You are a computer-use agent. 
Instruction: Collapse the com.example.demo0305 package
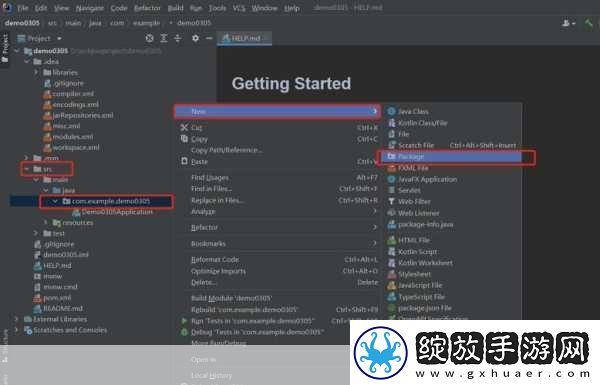(55, 201)
